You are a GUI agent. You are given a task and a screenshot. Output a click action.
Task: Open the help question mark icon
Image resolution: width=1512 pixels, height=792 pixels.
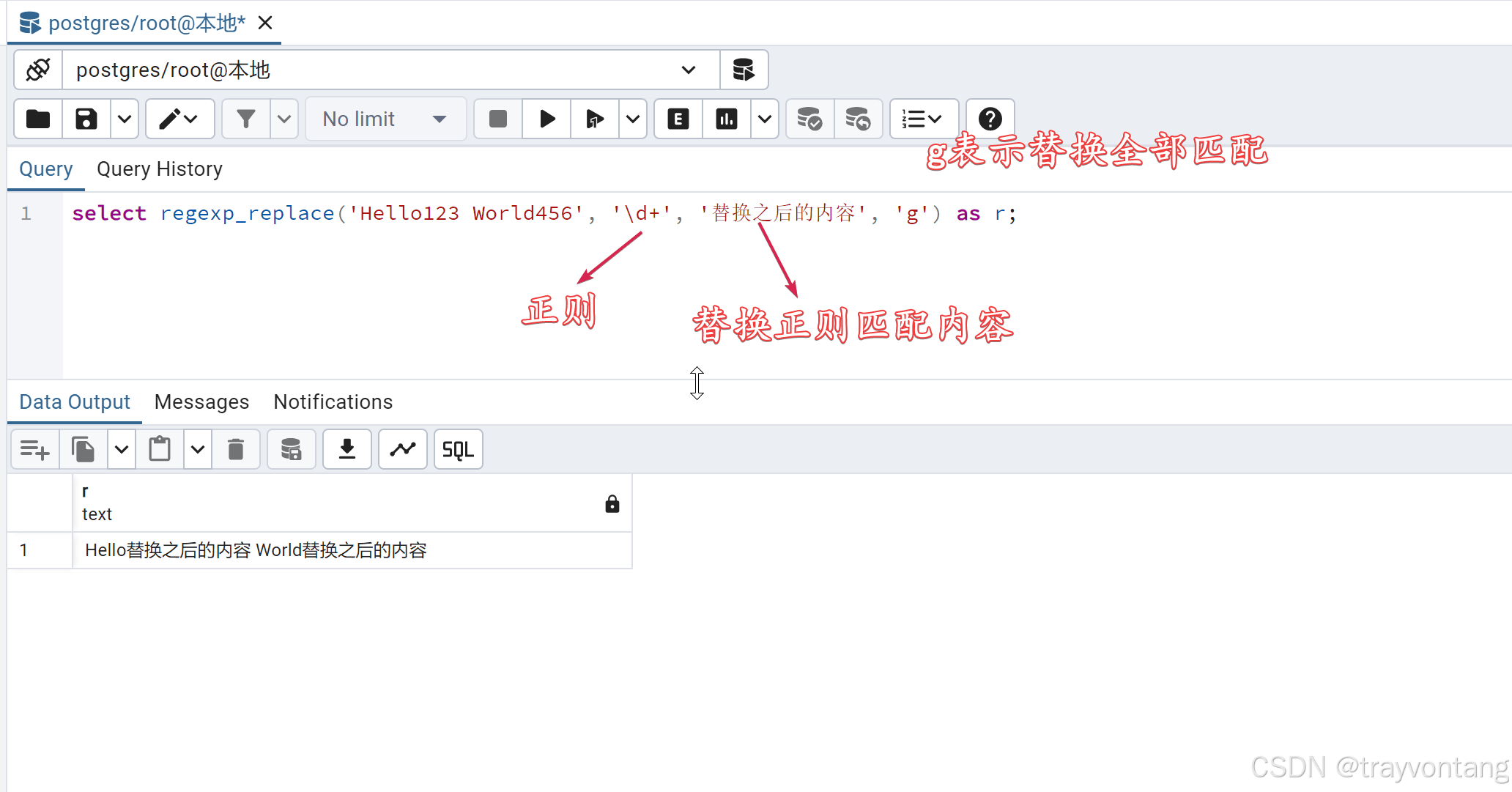coord(990,119)
